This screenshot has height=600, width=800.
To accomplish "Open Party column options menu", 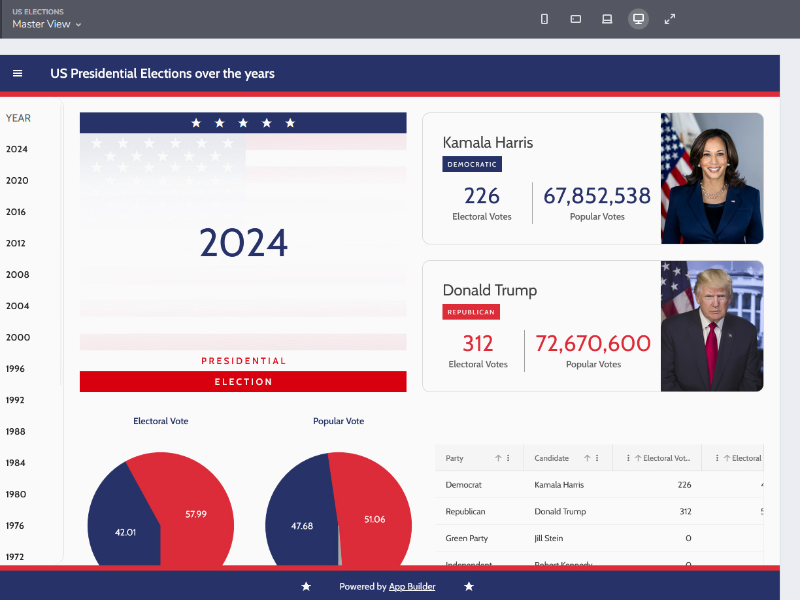I will pos(509,458).
